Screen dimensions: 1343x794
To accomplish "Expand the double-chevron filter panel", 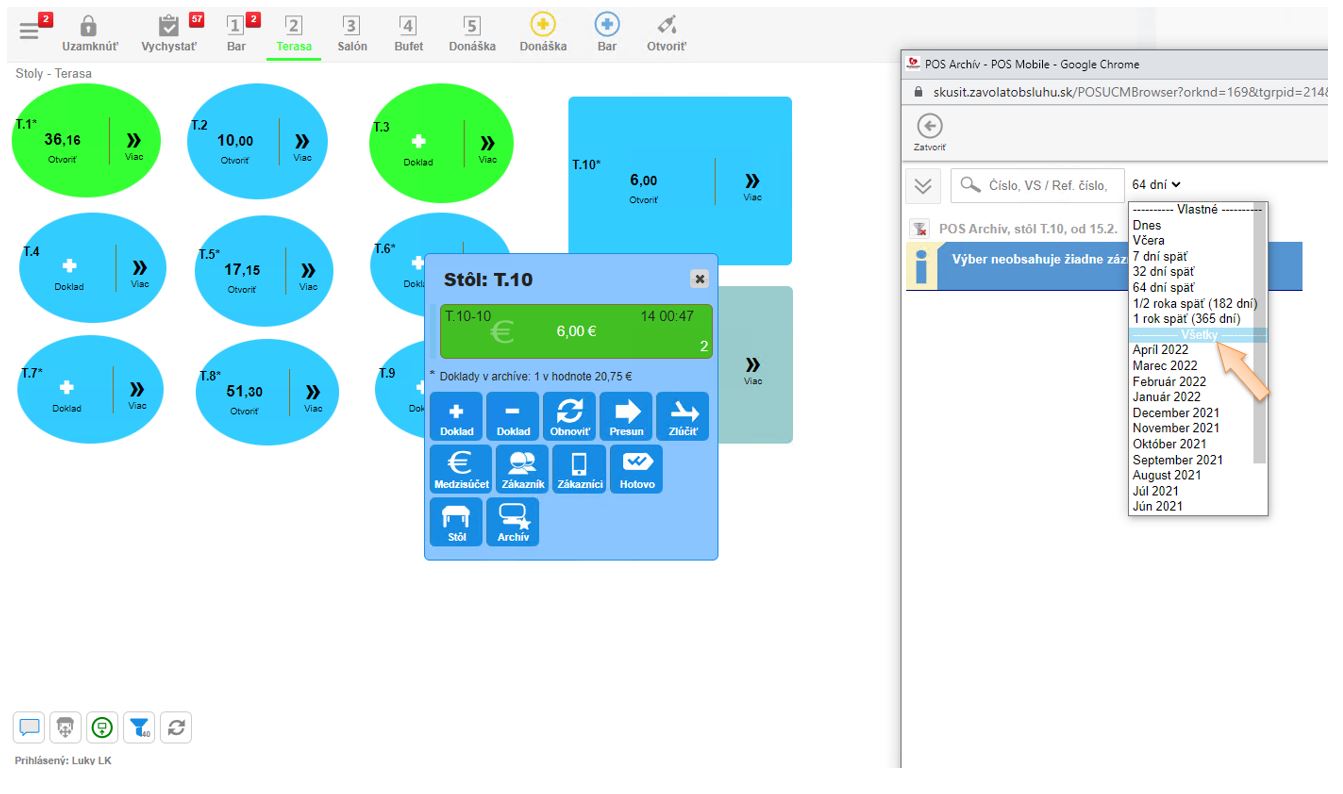I will [923, 185].
